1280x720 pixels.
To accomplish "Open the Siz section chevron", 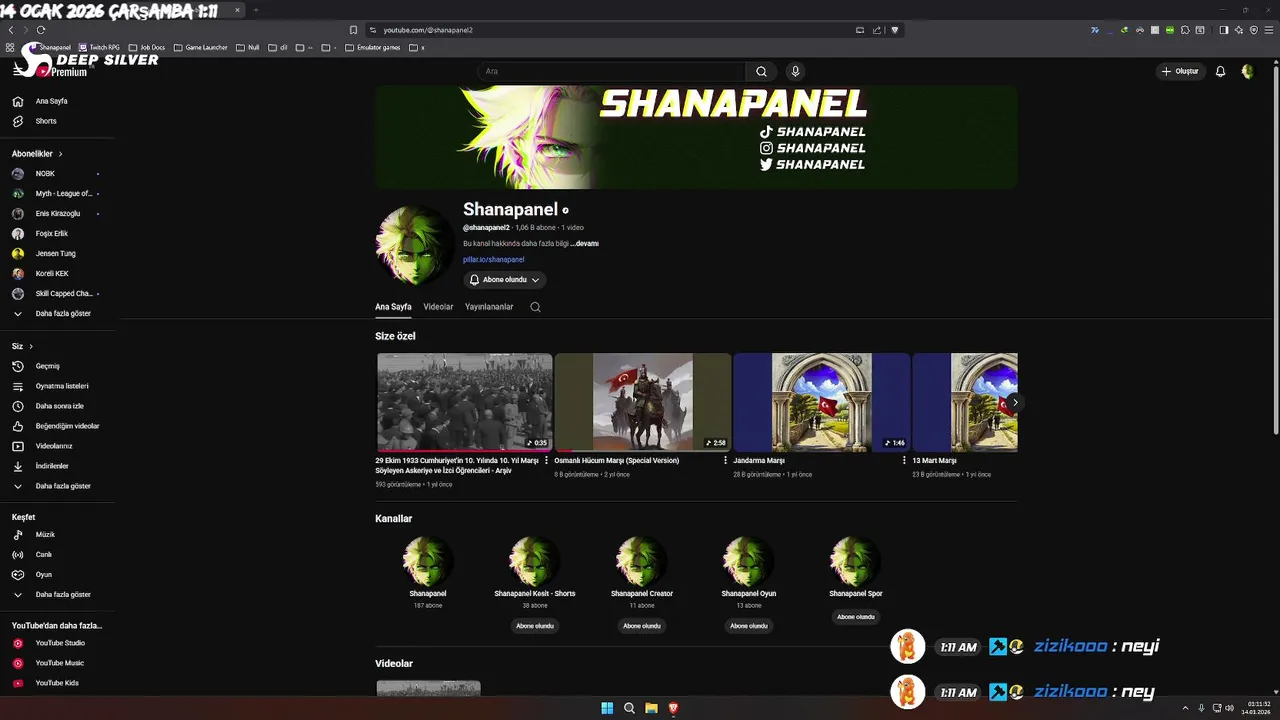I will [31, 346].
